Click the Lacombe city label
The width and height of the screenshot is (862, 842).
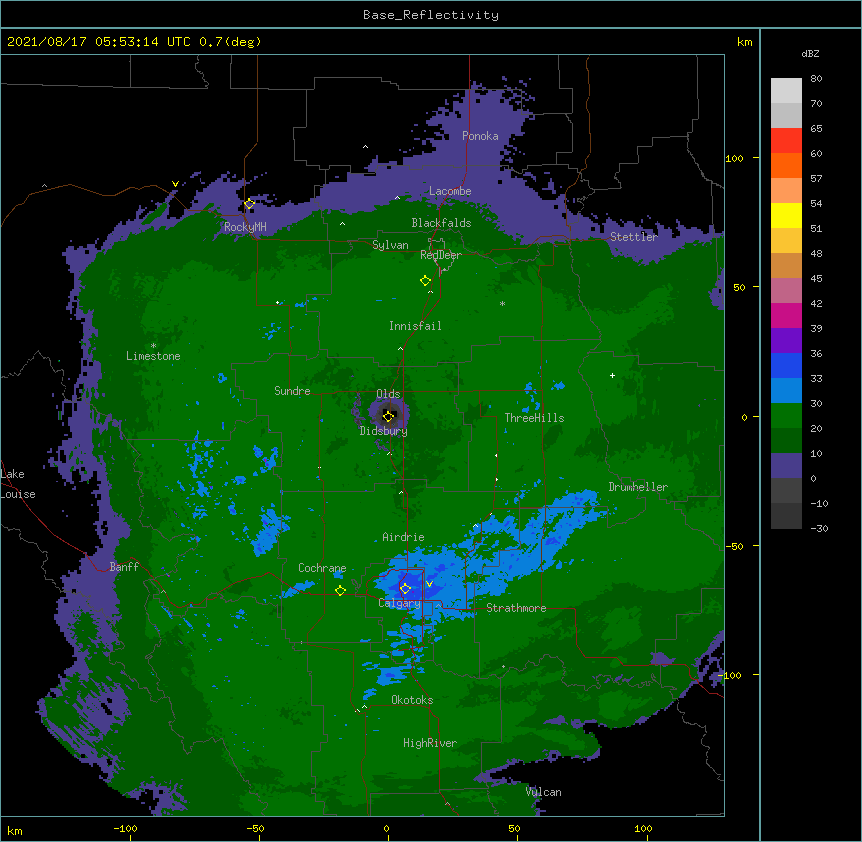450,191
